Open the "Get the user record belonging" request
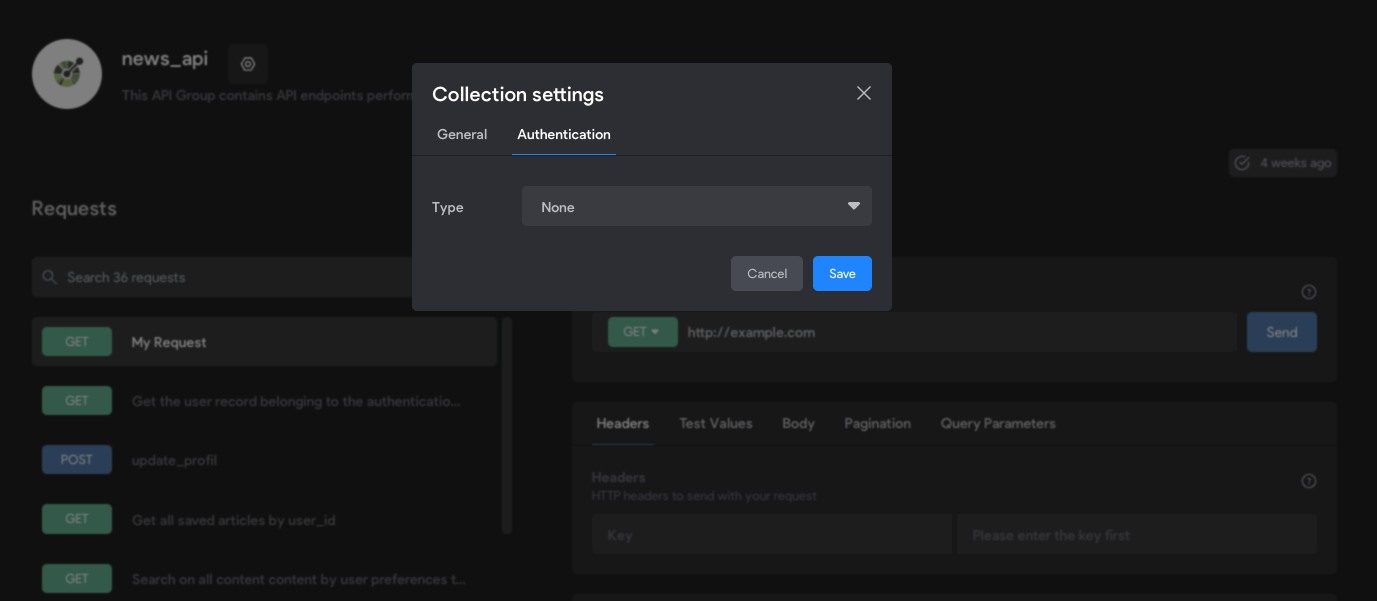This screenshot has width=1377, height=601. point(264,401)
